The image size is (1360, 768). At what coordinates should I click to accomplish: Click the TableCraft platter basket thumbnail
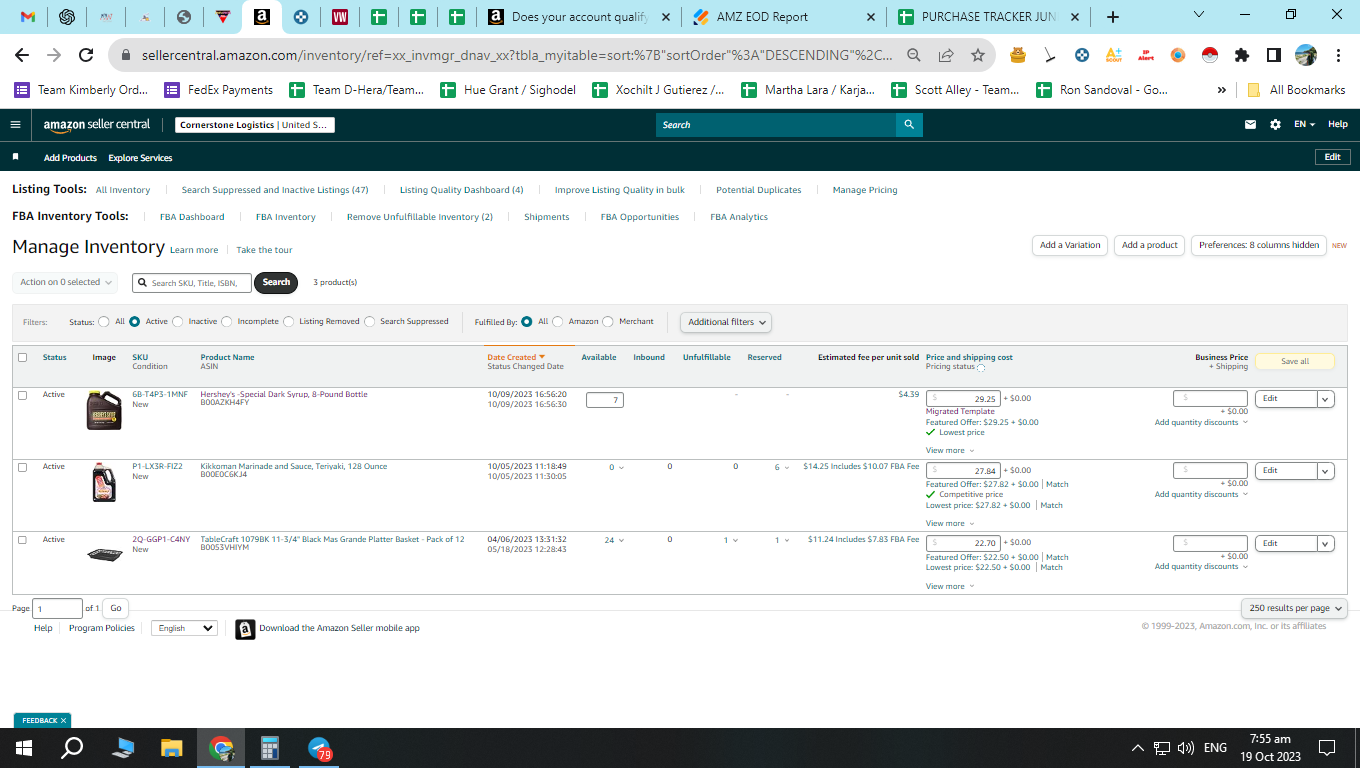[104, 554]
